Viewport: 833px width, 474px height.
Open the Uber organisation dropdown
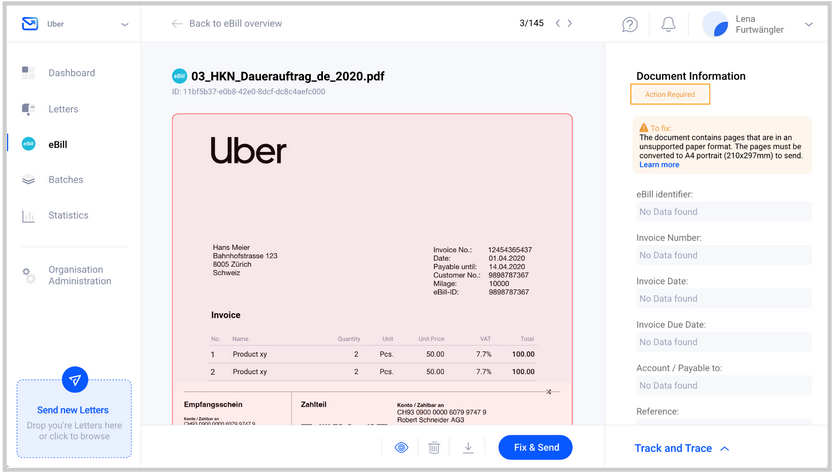click(124, 24)
